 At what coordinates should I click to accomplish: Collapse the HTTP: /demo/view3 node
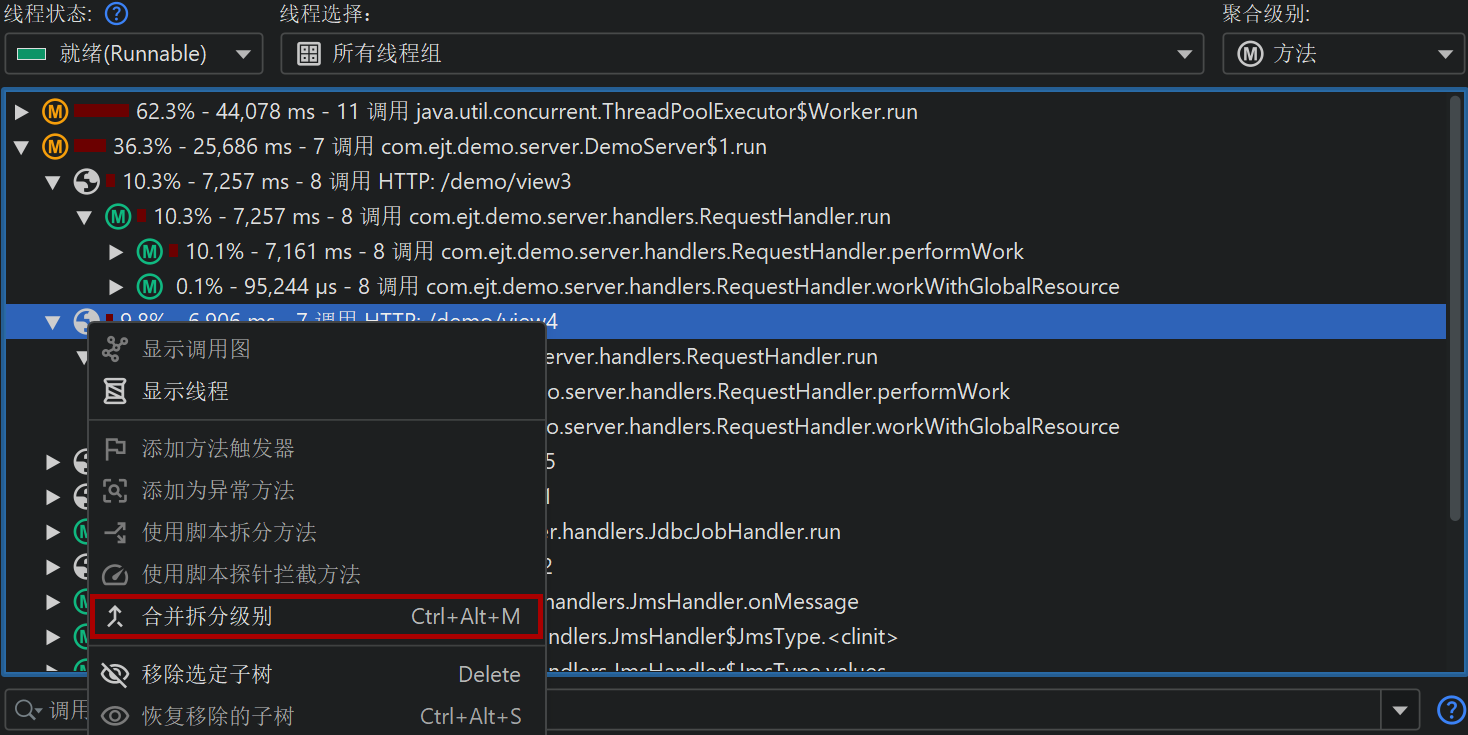[54, 182]
